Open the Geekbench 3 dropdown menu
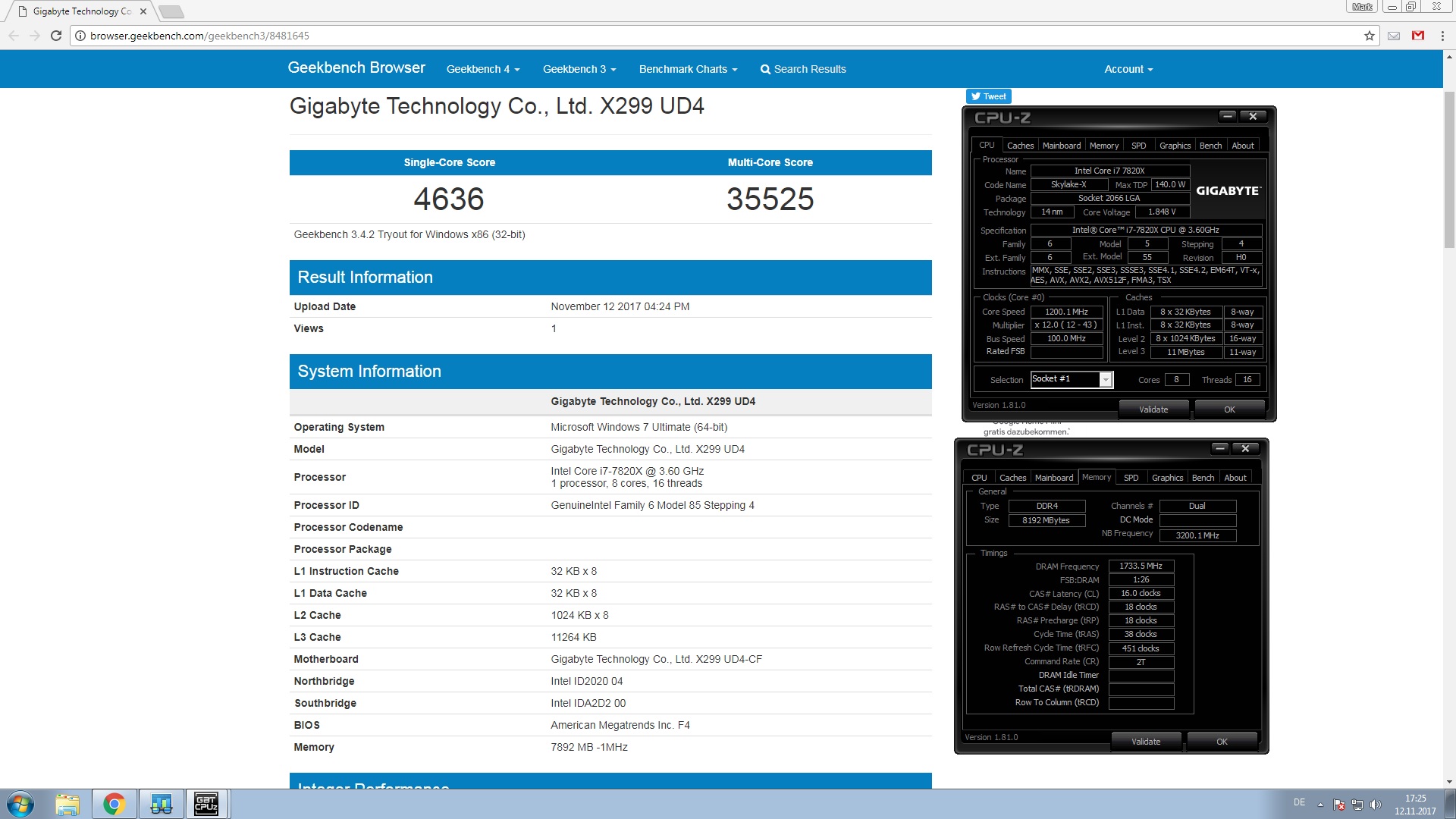This screenshot has width=1456, height=819. (x=579, y=69)
